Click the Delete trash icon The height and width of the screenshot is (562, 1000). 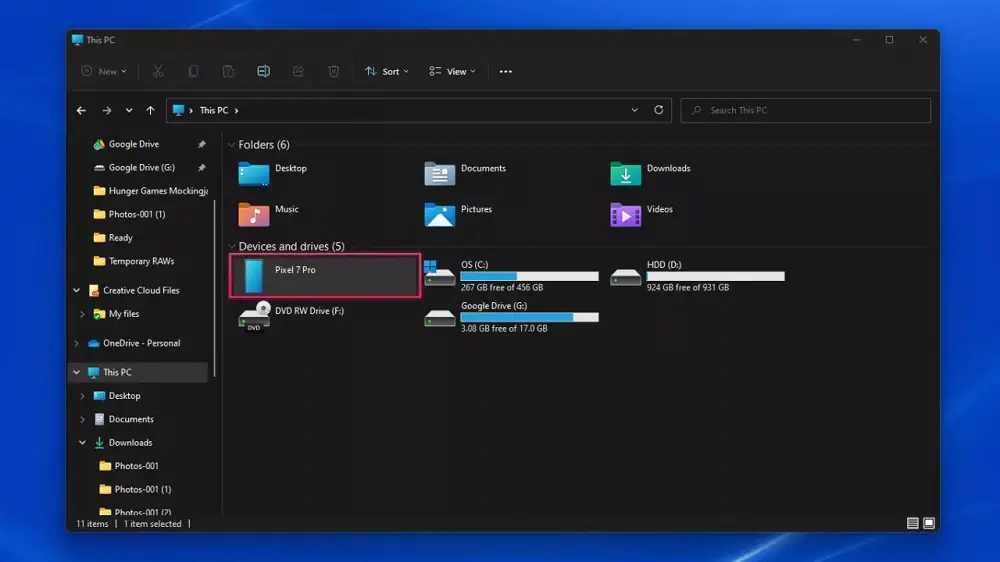tap(334, 72)
